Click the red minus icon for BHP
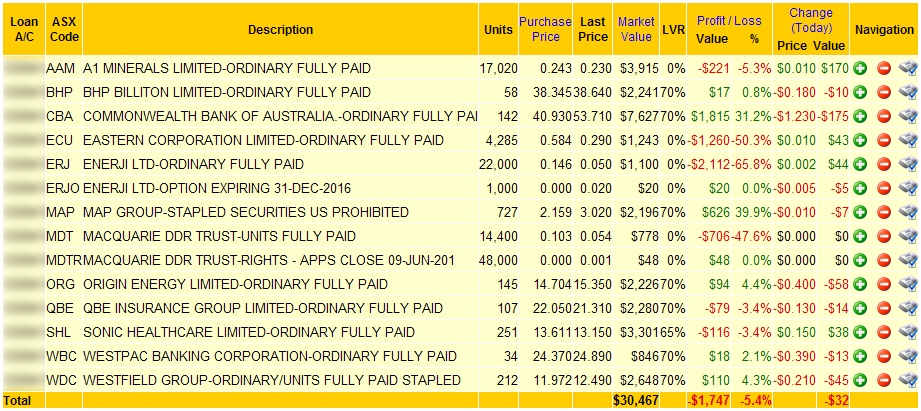The image size is (921, 411). click(x=884, y=92)
